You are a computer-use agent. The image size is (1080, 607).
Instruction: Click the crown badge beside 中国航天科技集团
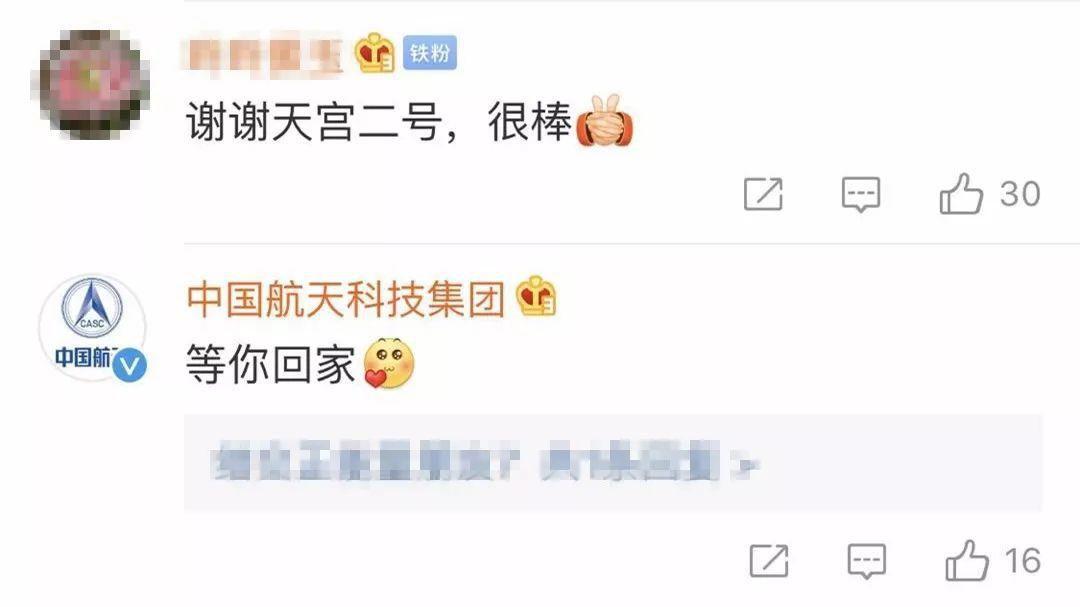pos(536,296)
